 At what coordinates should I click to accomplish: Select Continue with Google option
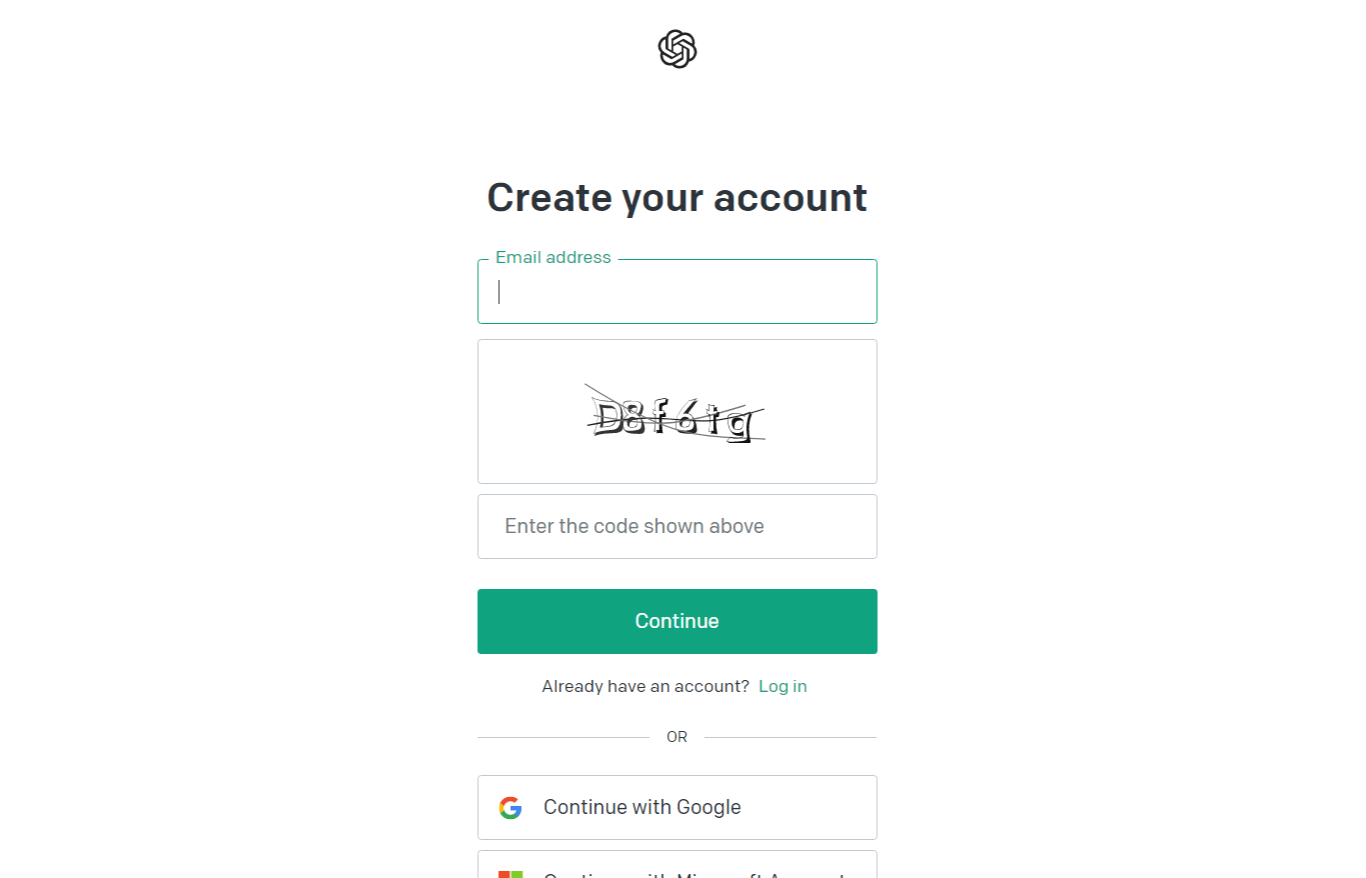(x=677, y=807)
